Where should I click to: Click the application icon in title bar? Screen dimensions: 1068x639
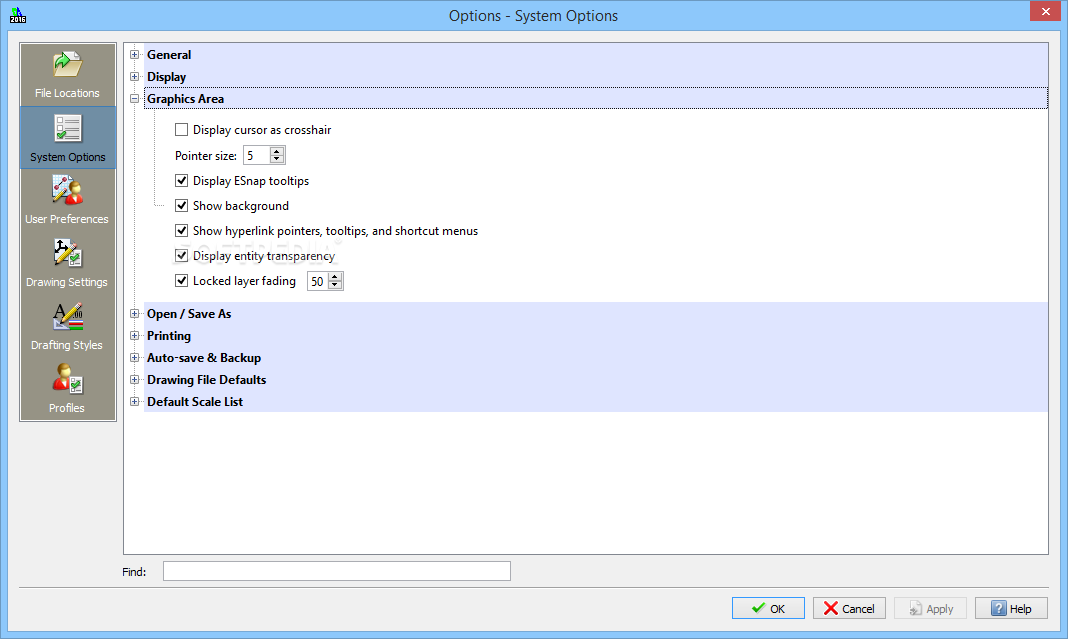point(18,15)
